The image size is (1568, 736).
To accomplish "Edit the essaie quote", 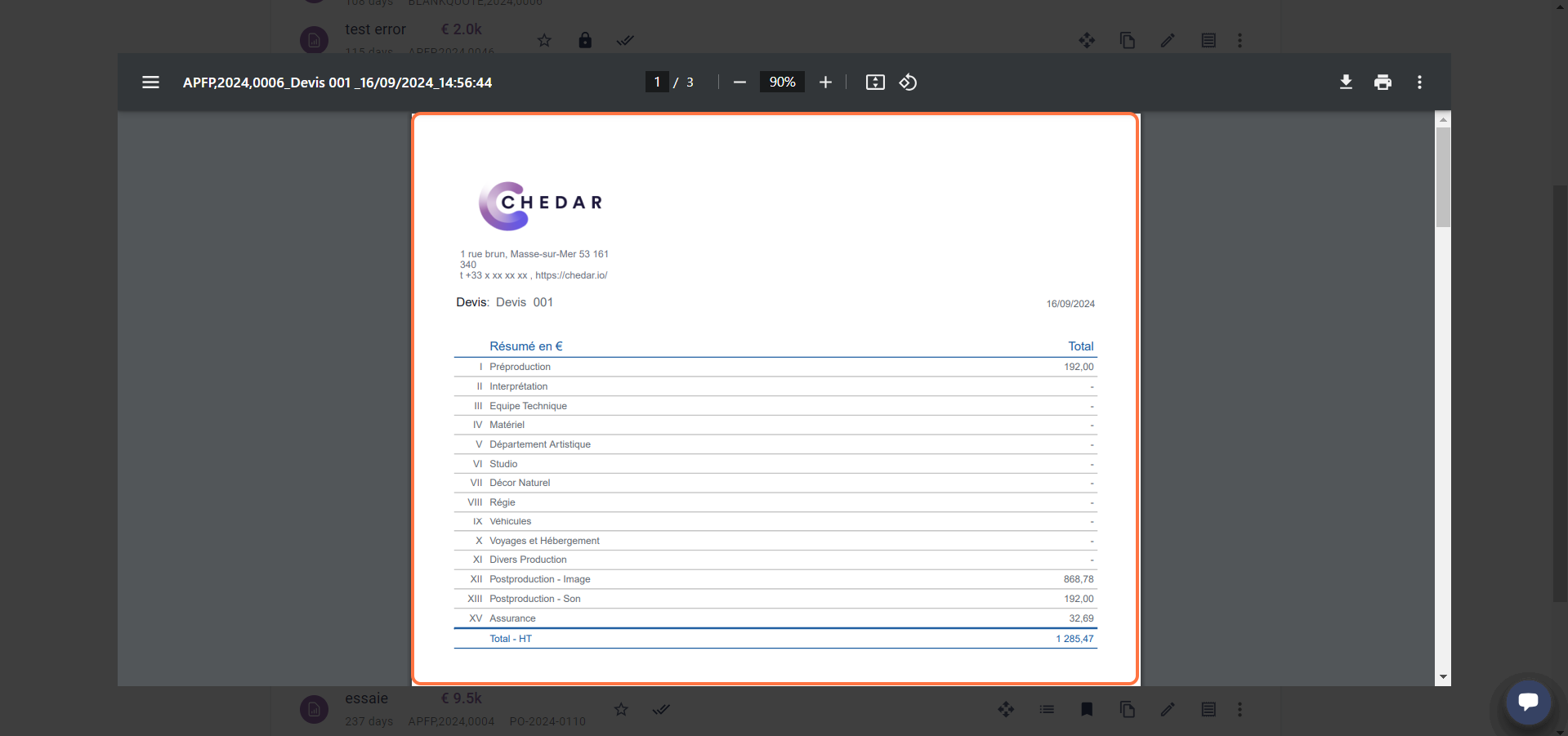I will 1168,709.
